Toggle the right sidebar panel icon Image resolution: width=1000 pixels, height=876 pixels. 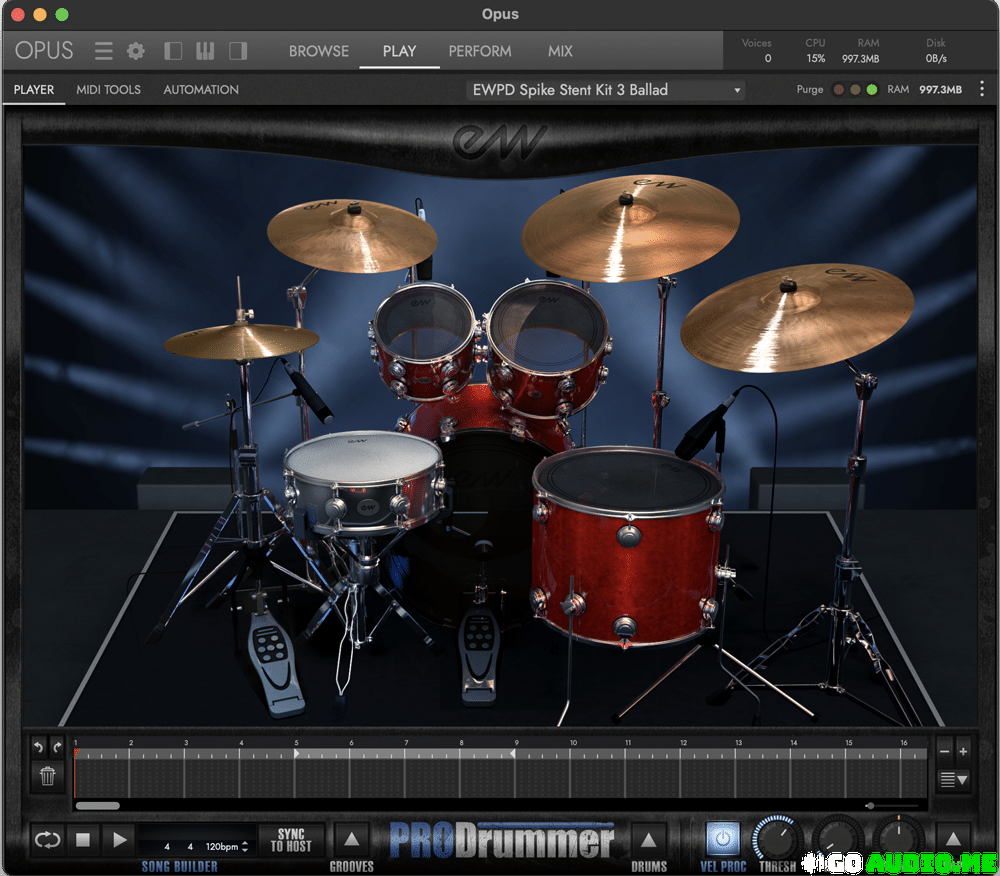tap(238, 51)
